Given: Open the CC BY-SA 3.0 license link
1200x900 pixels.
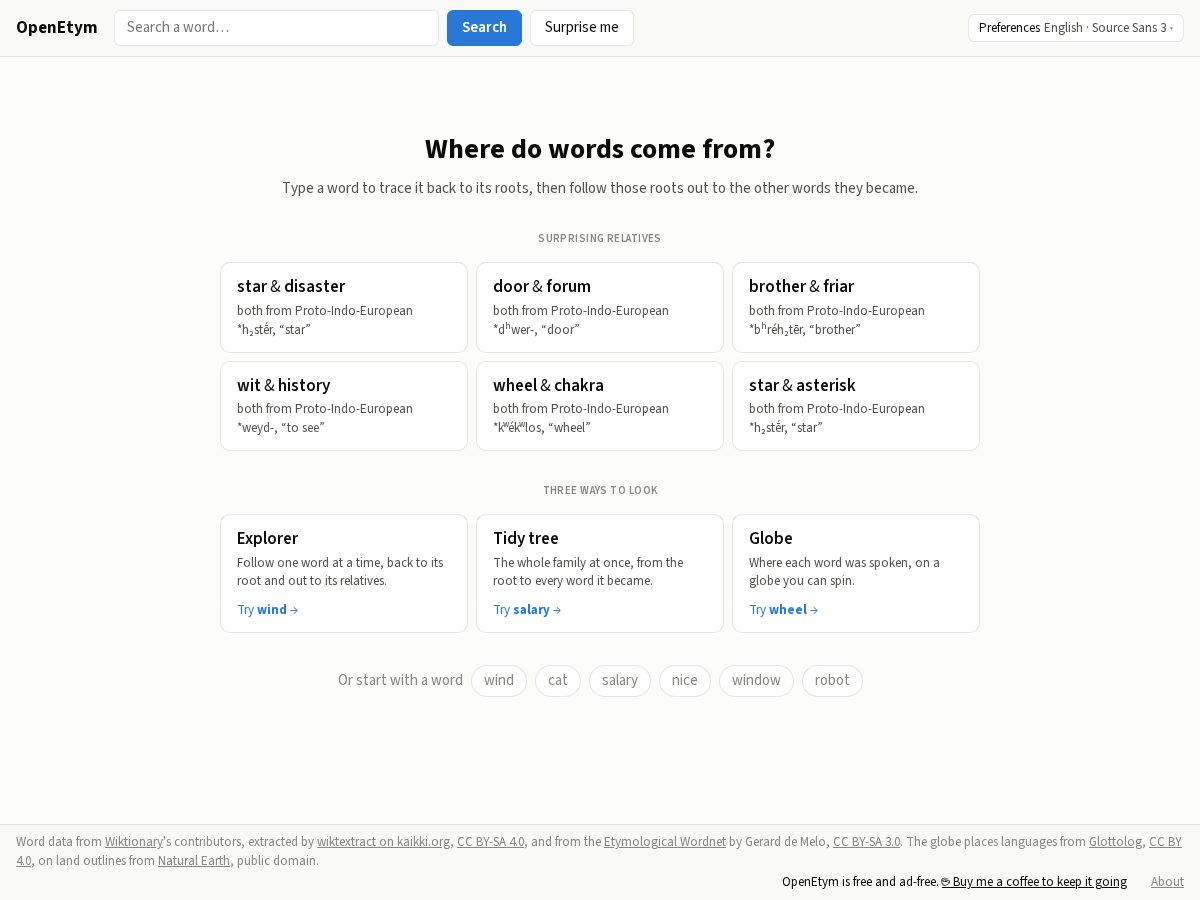Looking at the screenshot, I should [867, 842].
